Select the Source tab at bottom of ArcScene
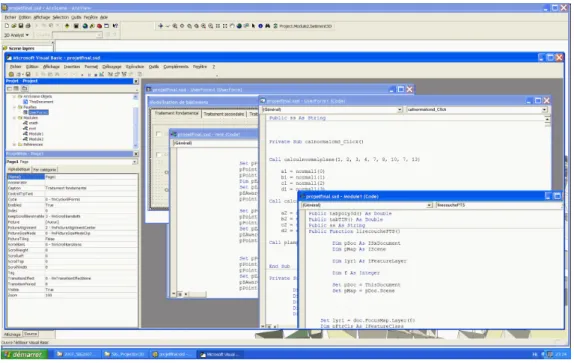 click(30, 334)
